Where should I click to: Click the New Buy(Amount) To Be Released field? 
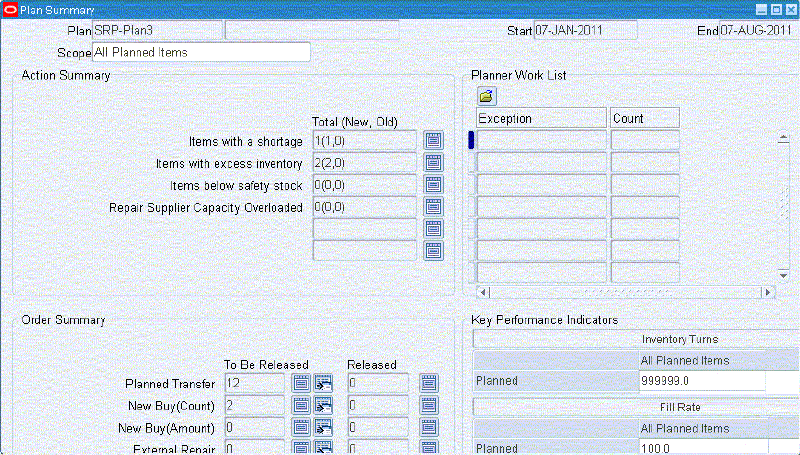click(x=255, y=427)
